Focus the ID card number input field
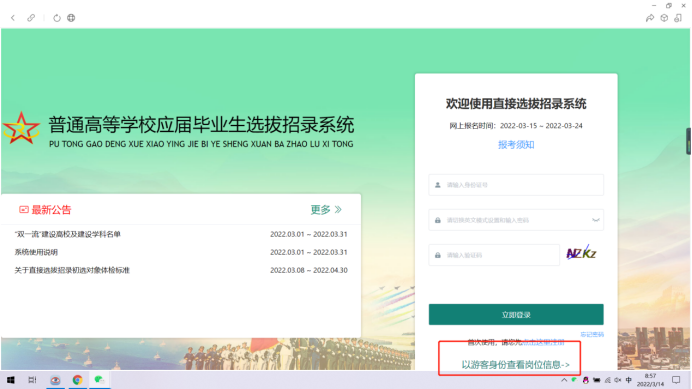The image size is (692, 389). point(516,185)
